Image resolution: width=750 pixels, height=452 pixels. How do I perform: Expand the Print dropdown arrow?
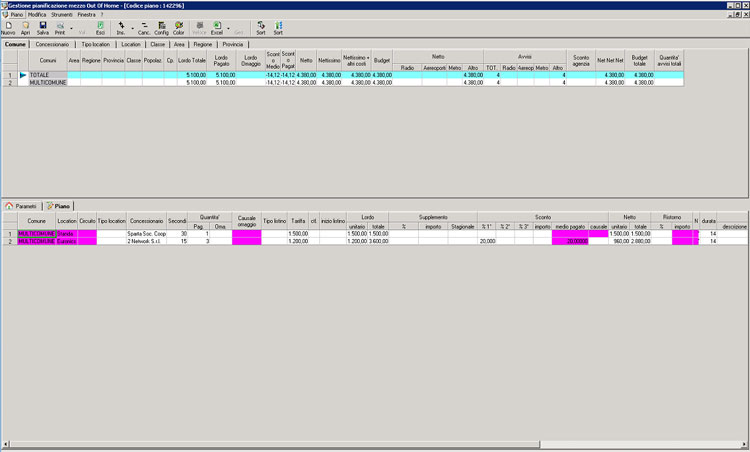[x=71, y=28]
